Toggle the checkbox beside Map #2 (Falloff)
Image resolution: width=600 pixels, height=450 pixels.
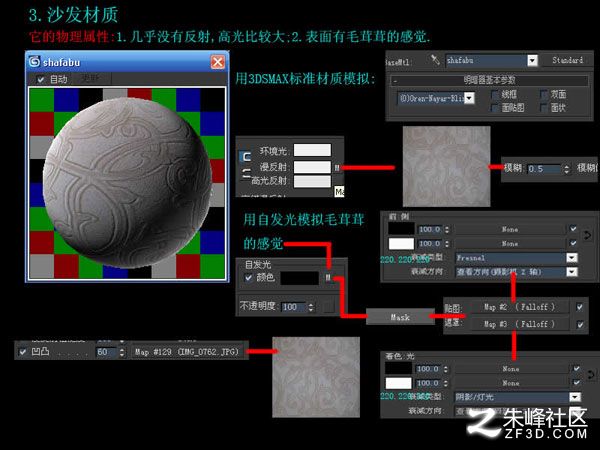(x=580, y=307)
